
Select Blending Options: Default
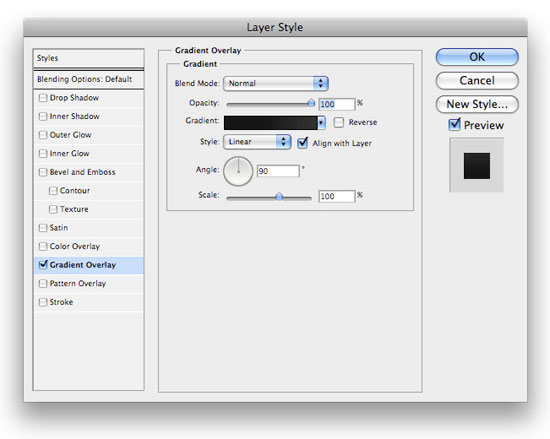coord(88,79)
